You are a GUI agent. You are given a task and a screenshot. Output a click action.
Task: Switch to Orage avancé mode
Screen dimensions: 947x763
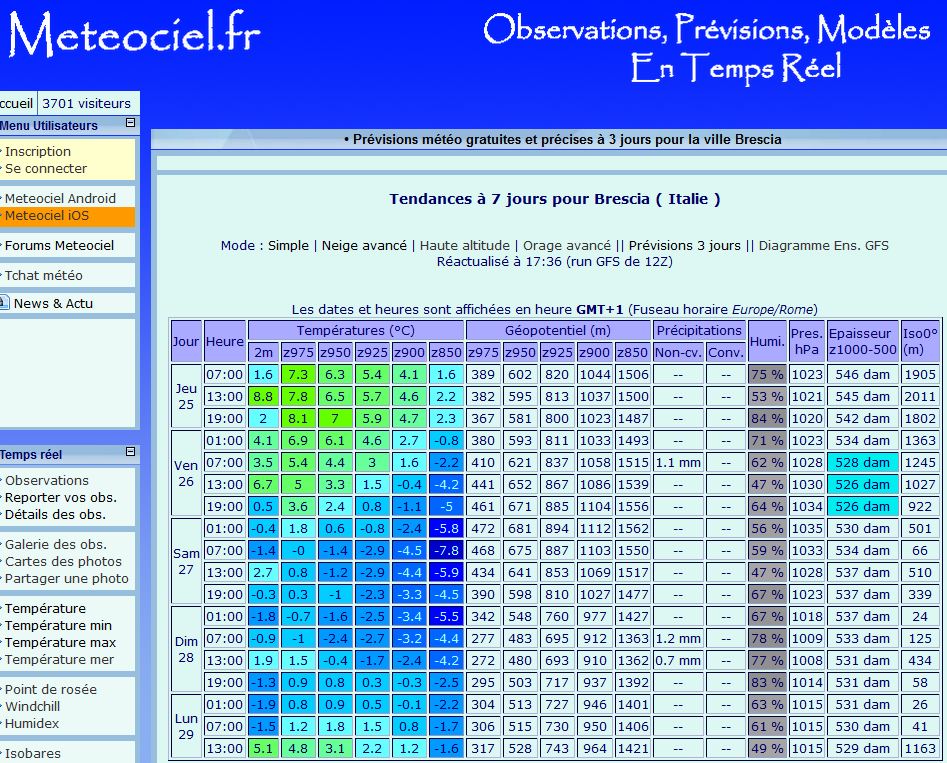(567, 245)
